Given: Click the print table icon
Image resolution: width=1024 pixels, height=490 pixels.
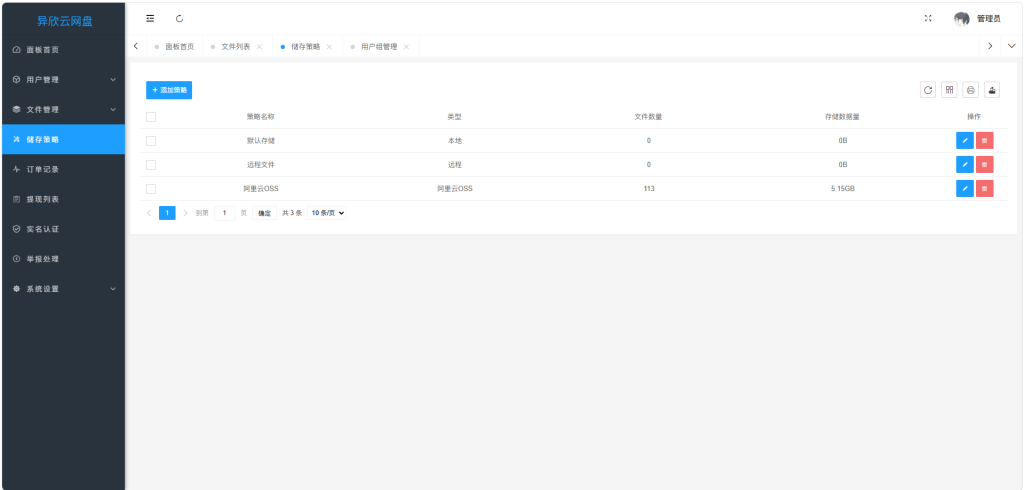Looking at the screenshot, I should click(x=970, y=90).
